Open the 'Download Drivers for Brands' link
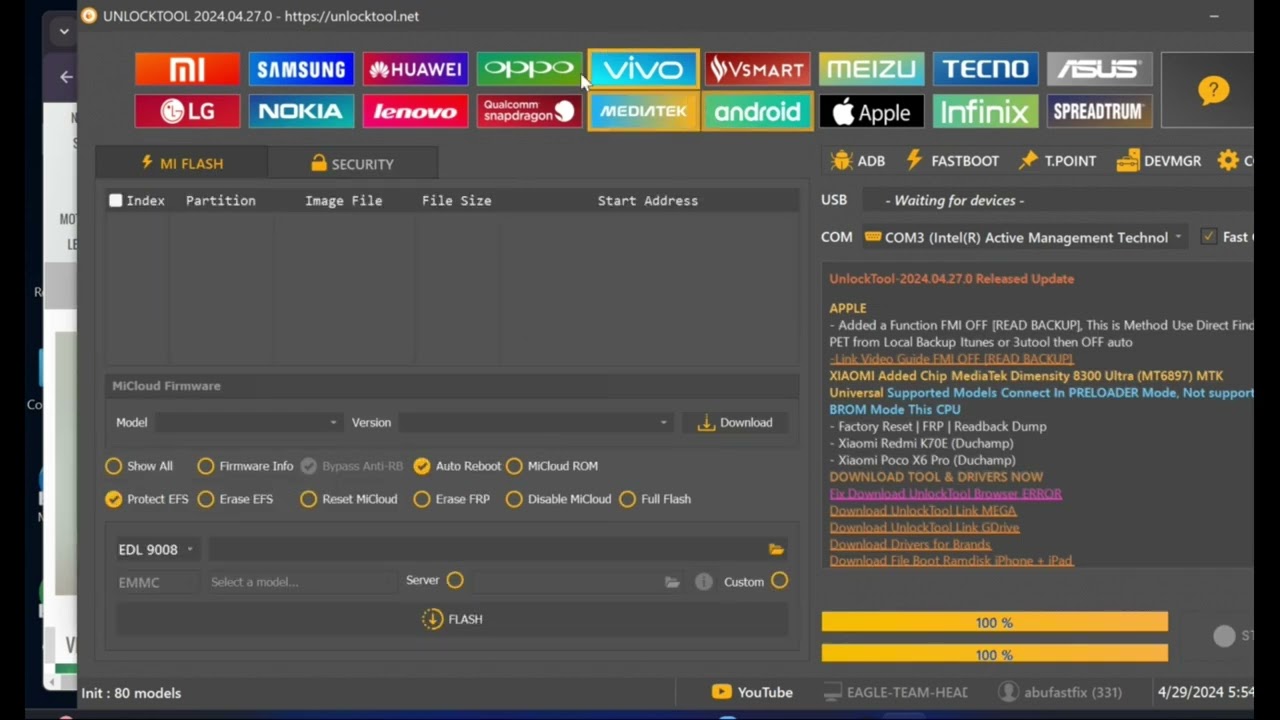 [910, 544]
